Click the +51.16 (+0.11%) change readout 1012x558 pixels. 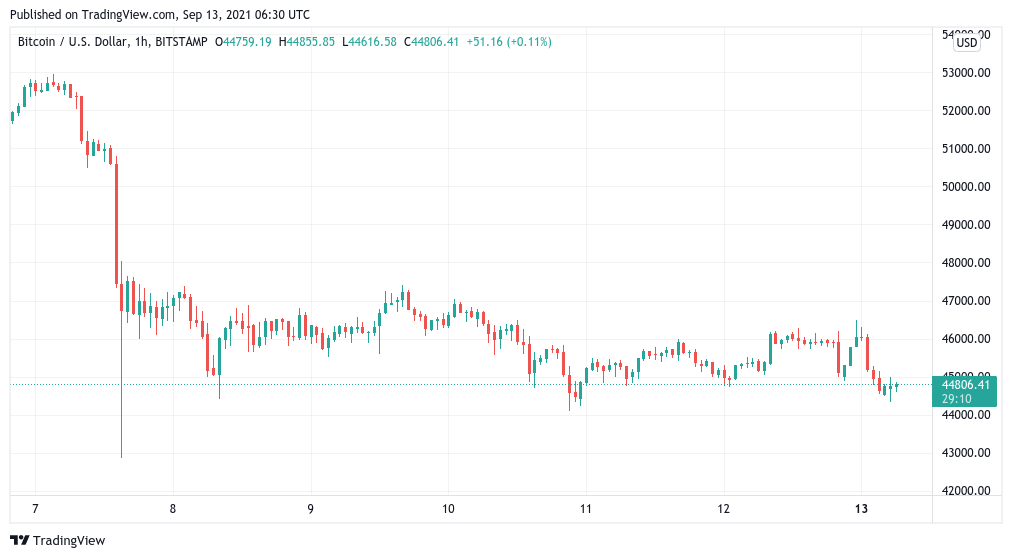509,42
